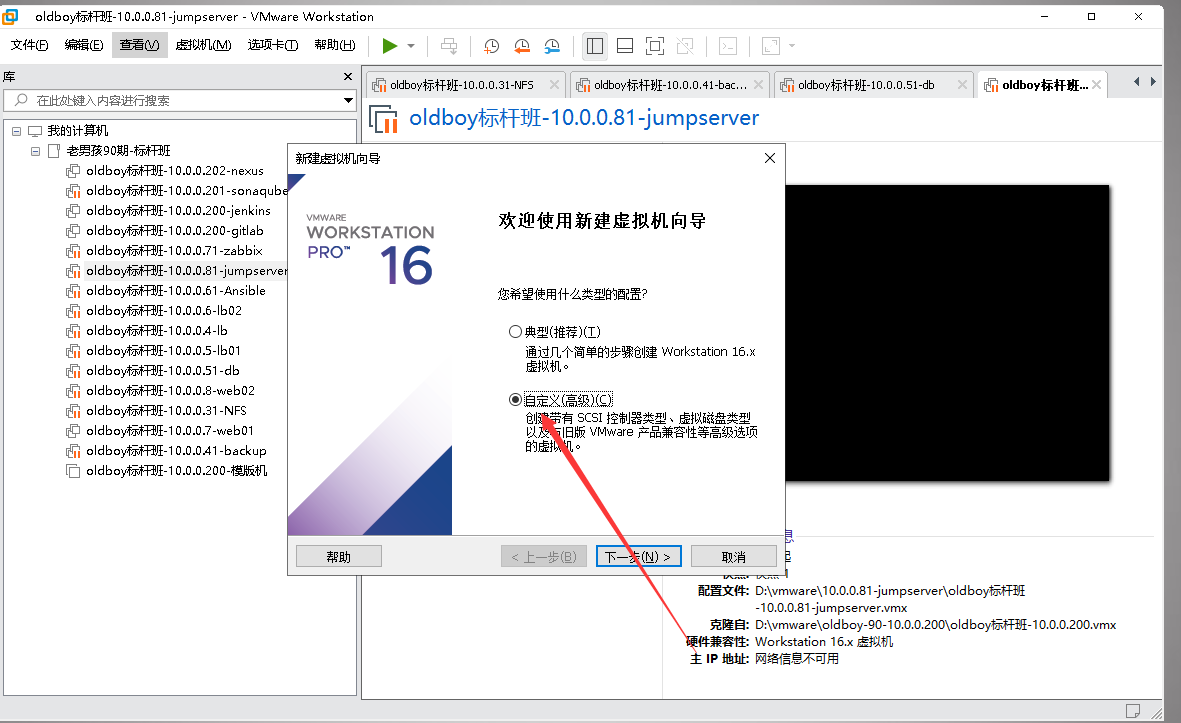This screenshot has height=723, width=1181.
Task: Select VM 10.0.0.81-jumpserver in library
Action: 187,270
